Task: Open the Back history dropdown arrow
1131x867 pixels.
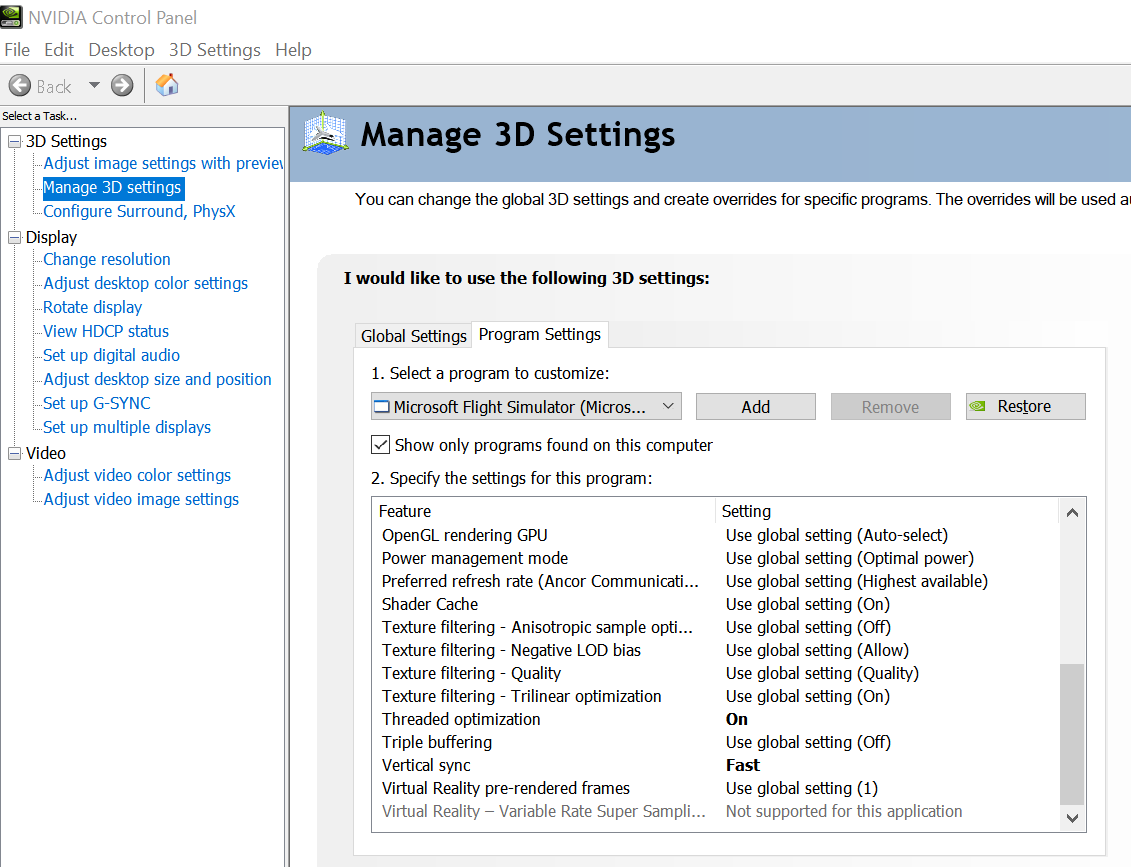Action: click(x=94, y=86)
